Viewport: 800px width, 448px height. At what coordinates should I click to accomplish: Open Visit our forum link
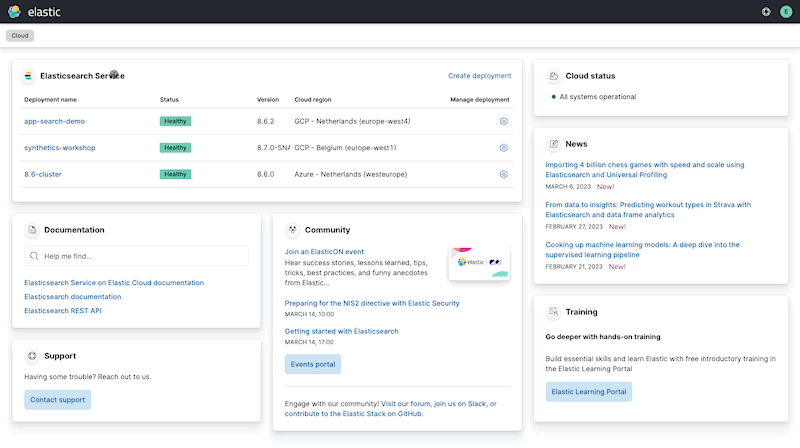(406, 404)
